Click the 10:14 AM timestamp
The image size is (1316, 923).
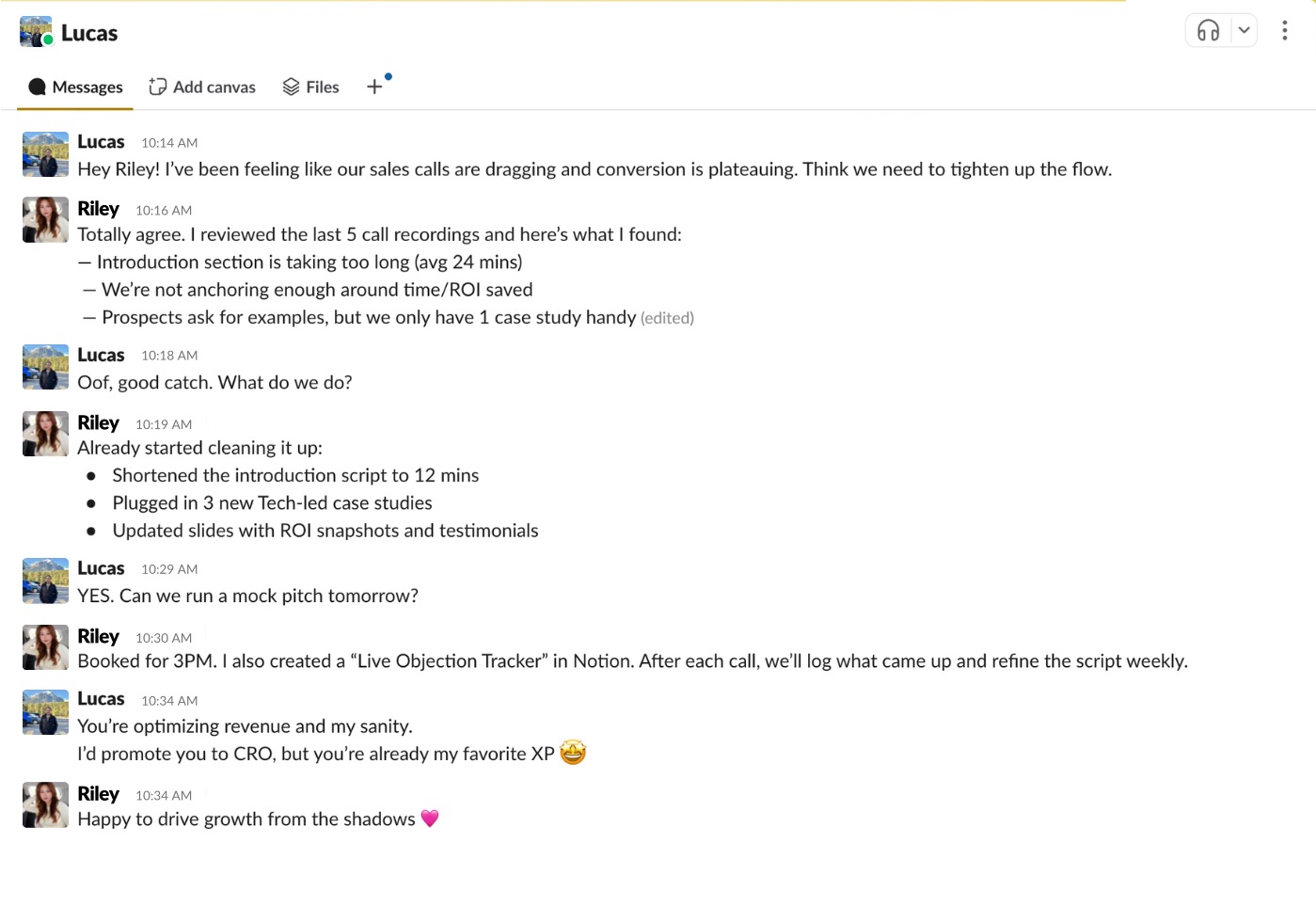pos(169,143)
